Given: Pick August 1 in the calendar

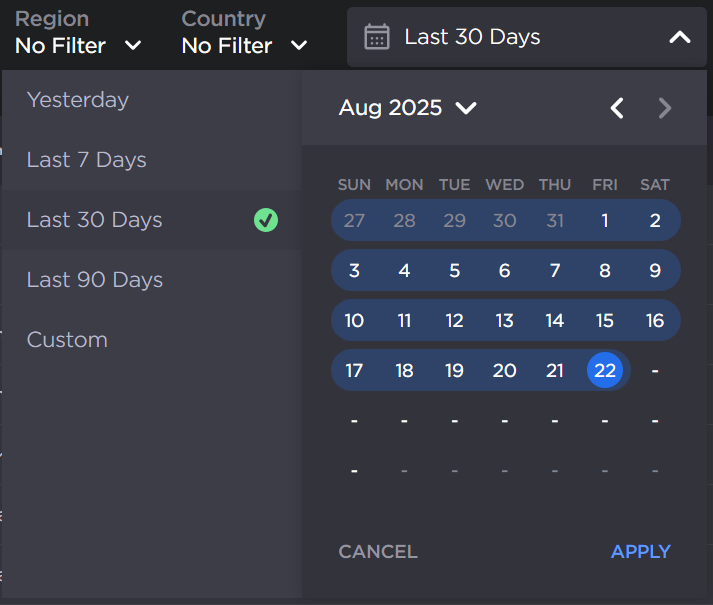Looking at the screenshot, I should click(x=605, y=221).
